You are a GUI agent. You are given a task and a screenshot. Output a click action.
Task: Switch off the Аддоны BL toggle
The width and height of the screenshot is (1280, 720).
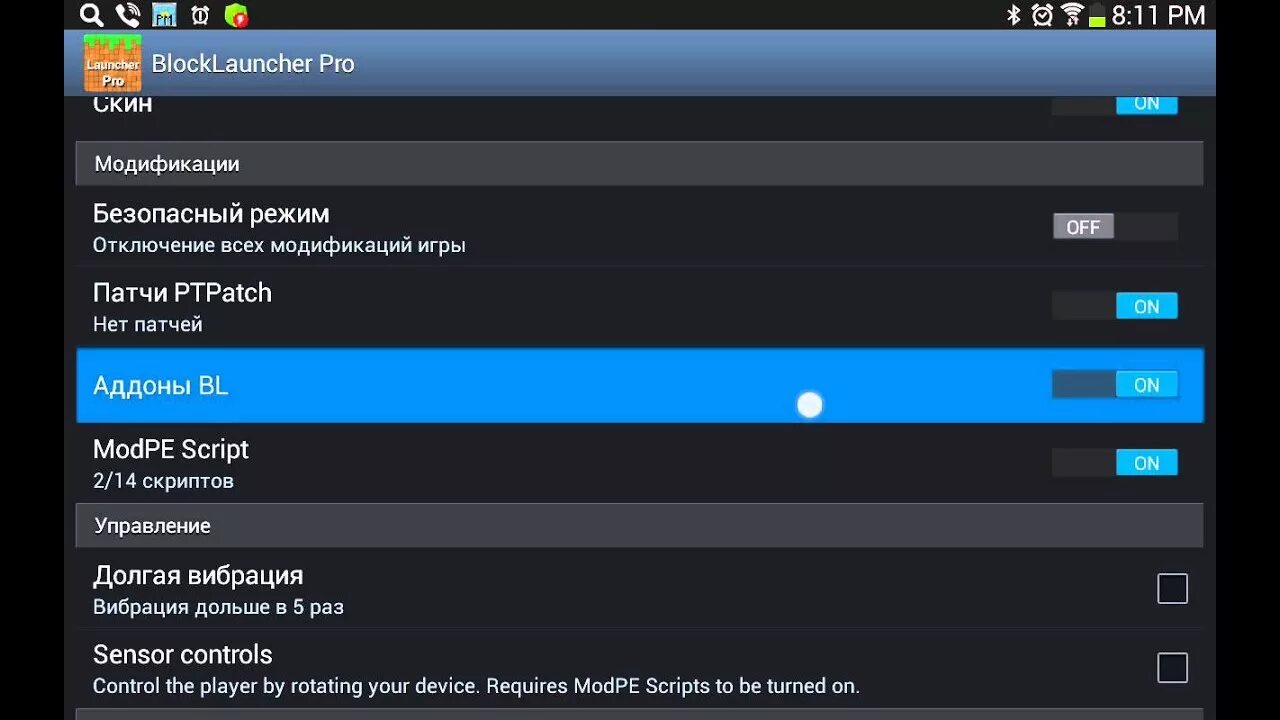click(x=1115, y=385)
